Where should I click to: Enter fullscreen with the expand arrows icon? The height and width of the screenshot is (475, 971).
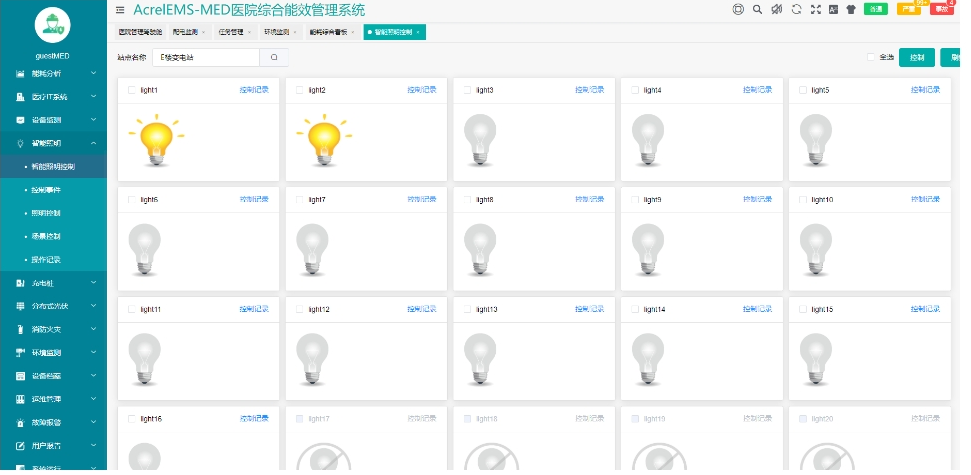pyautogui.click(x=816, y=9)
